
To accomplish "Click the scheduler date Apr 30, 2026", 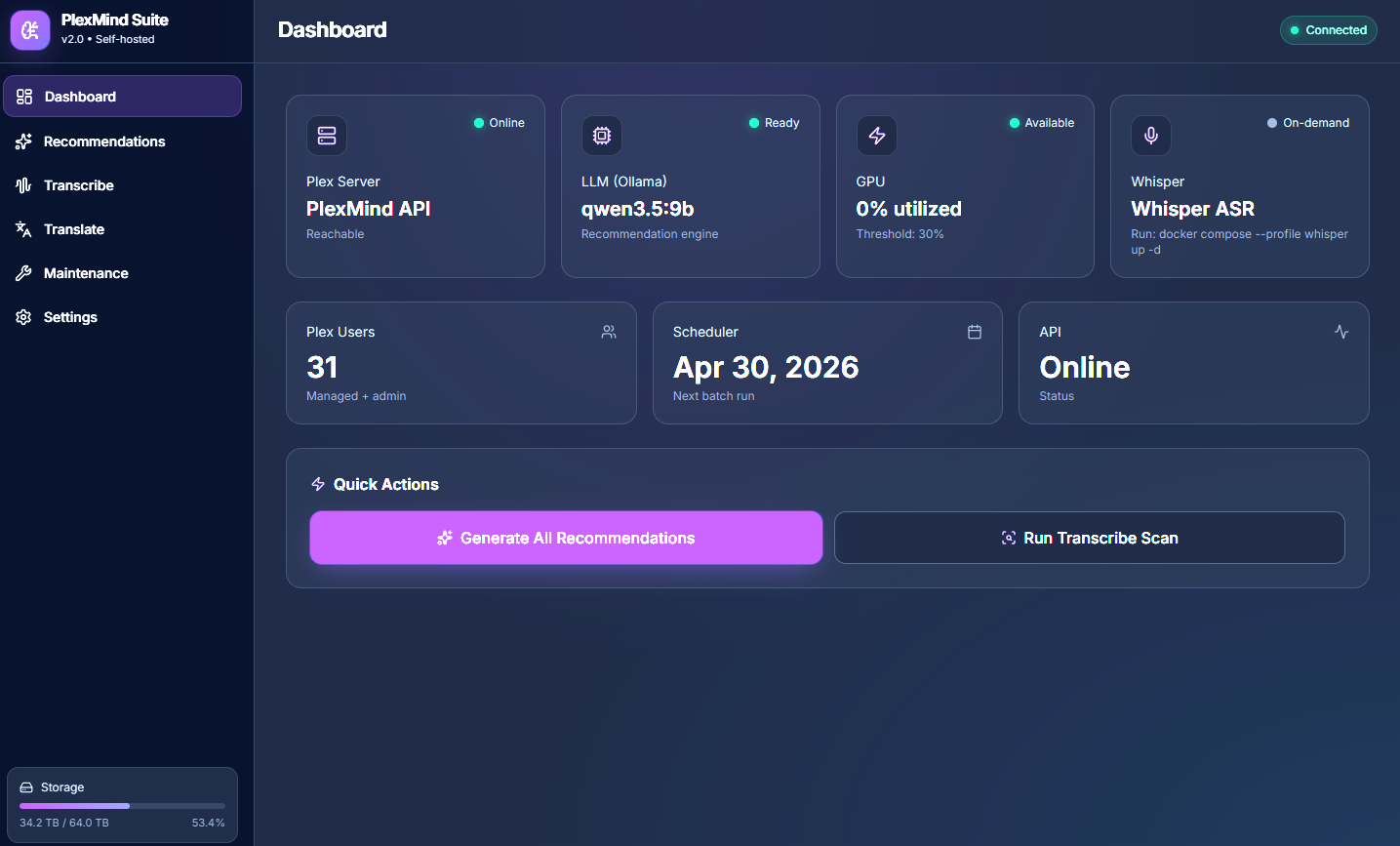I will 766,367.
